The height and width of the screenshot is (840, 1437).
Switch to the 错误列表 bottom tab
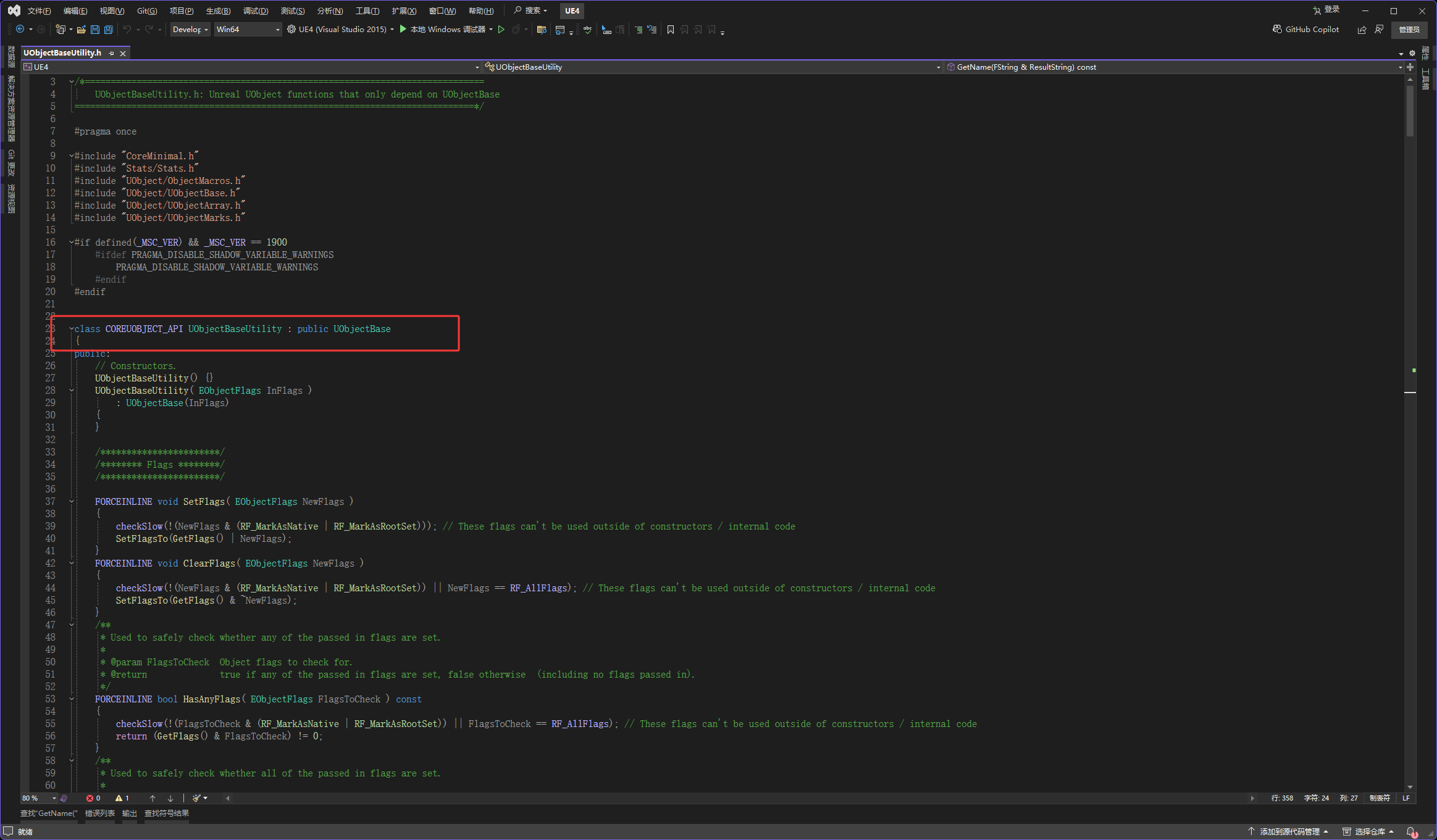[99, 813]
